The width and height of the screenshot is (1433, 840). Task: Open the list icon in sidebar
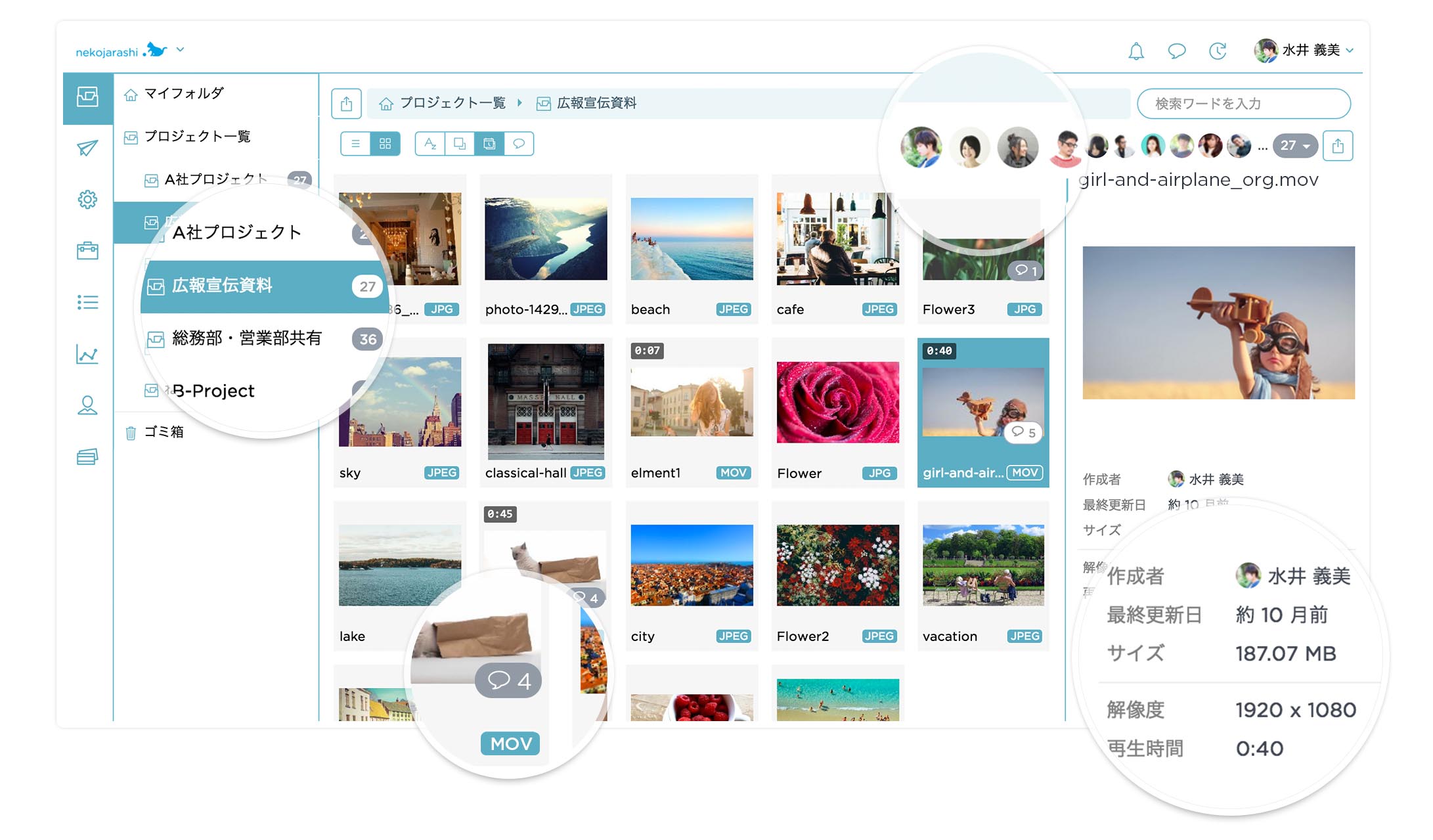tap(87, 302)
